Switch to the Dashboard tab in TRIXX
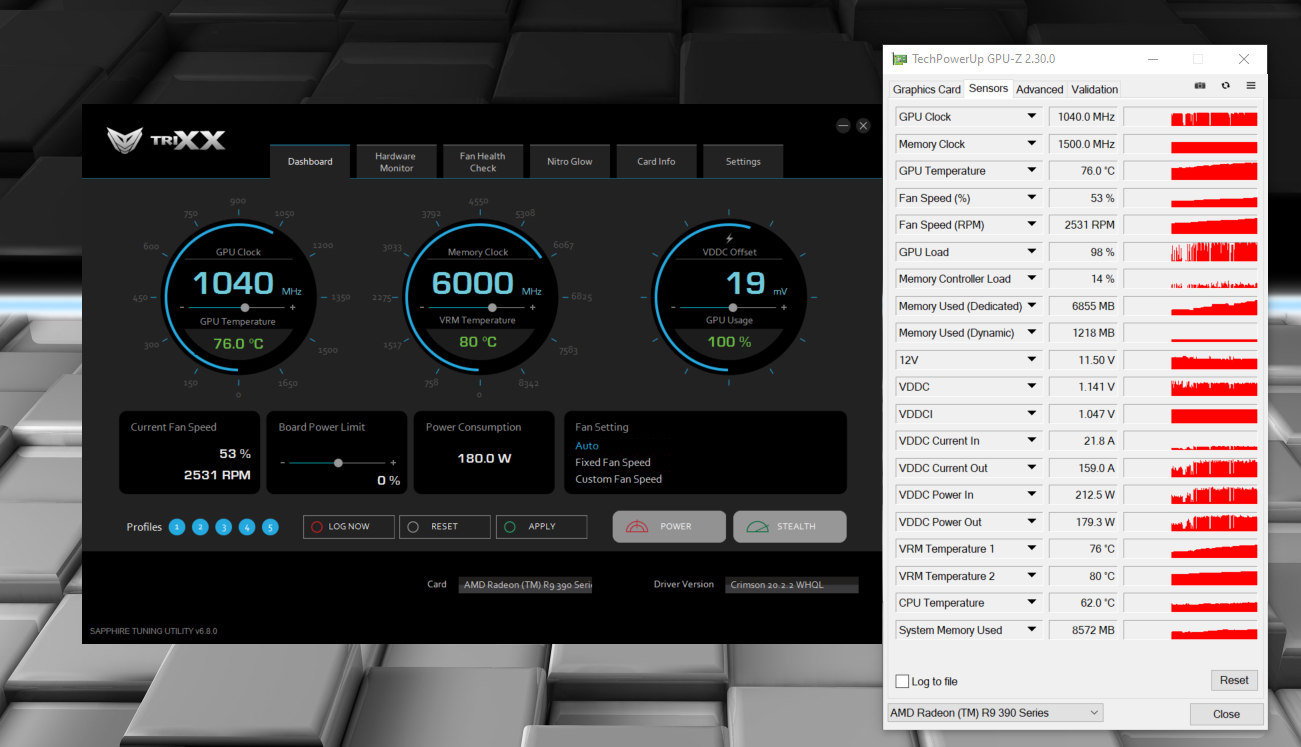 point(310,162)
